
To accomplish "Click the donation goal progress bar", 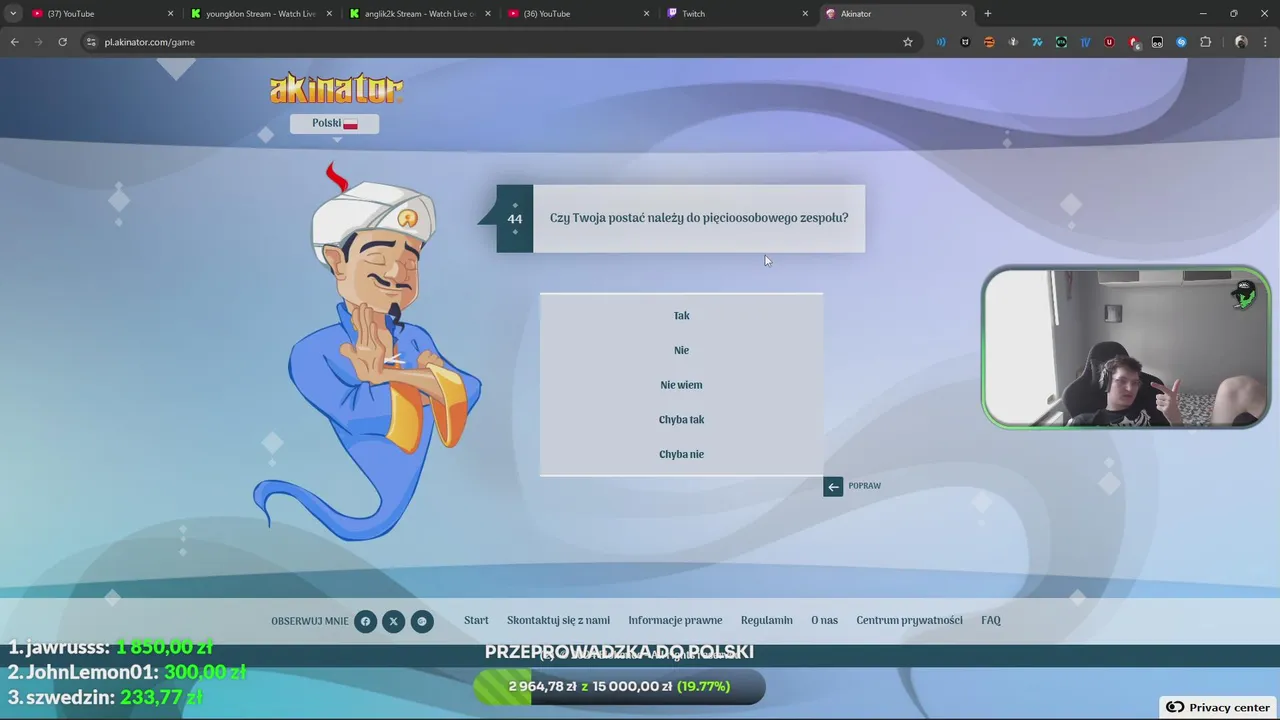I will (620, 687).
